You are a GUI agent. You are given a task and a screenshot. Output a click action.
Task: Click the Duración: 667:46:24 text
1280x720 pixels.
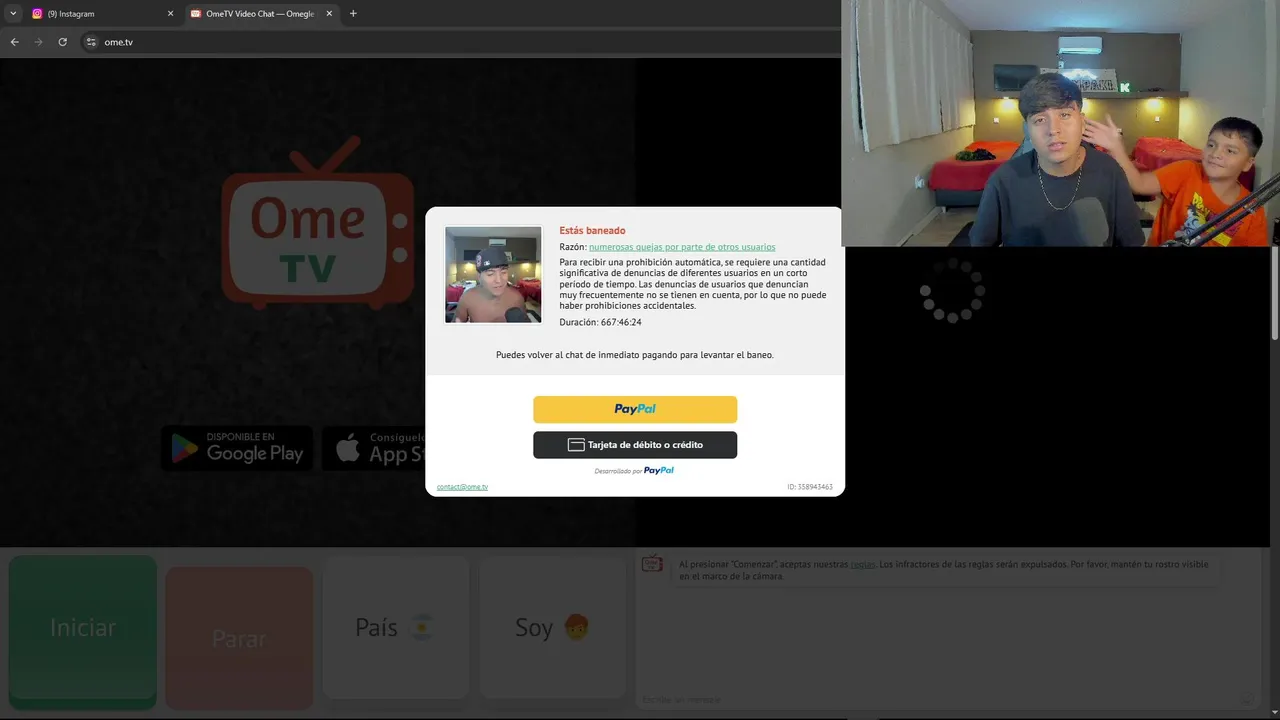(x=600, y=323)
